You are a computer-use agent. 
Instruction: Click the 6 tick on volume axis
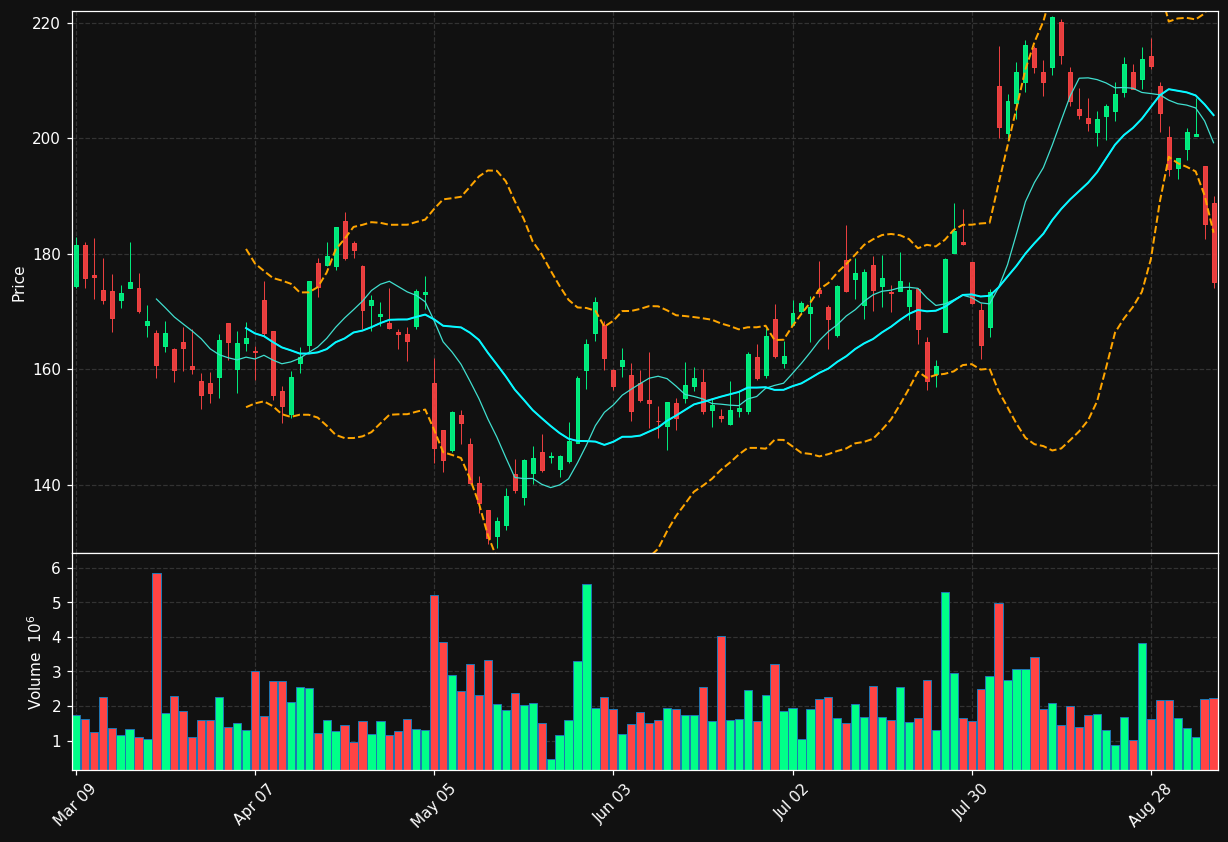[57, 568]
